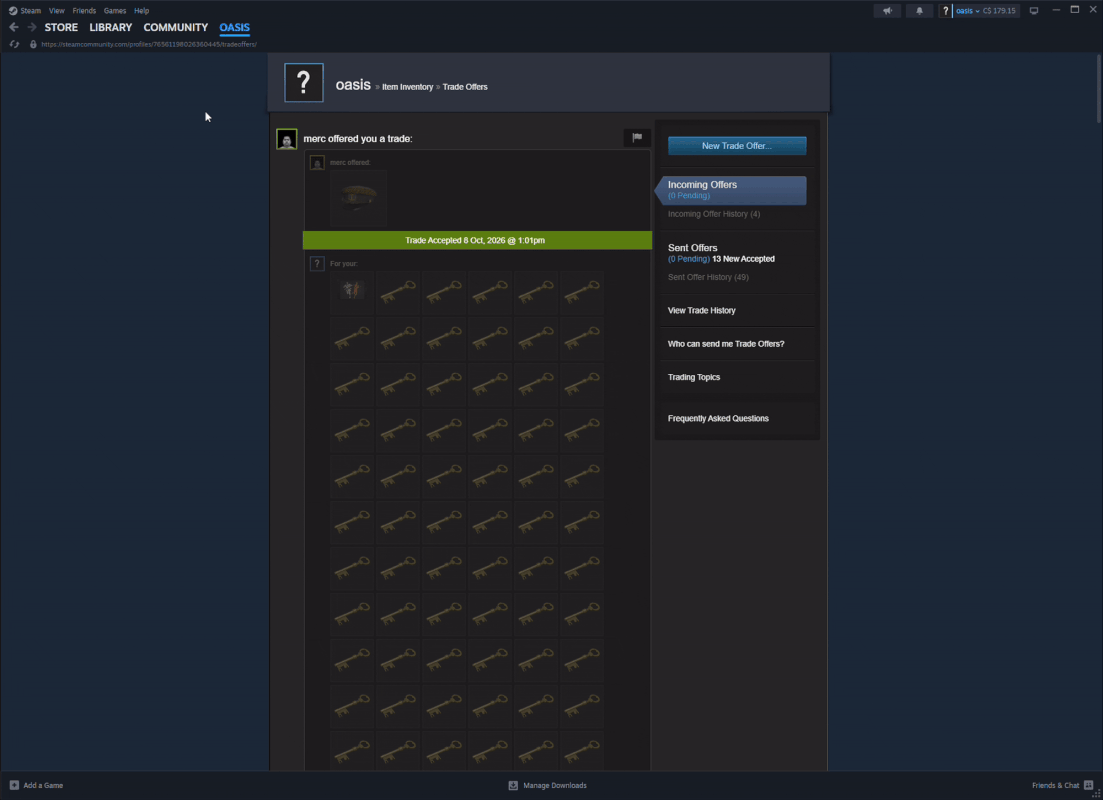Click Add a Game label
This screenshot has height=800, width=1103.
(43, 785)
